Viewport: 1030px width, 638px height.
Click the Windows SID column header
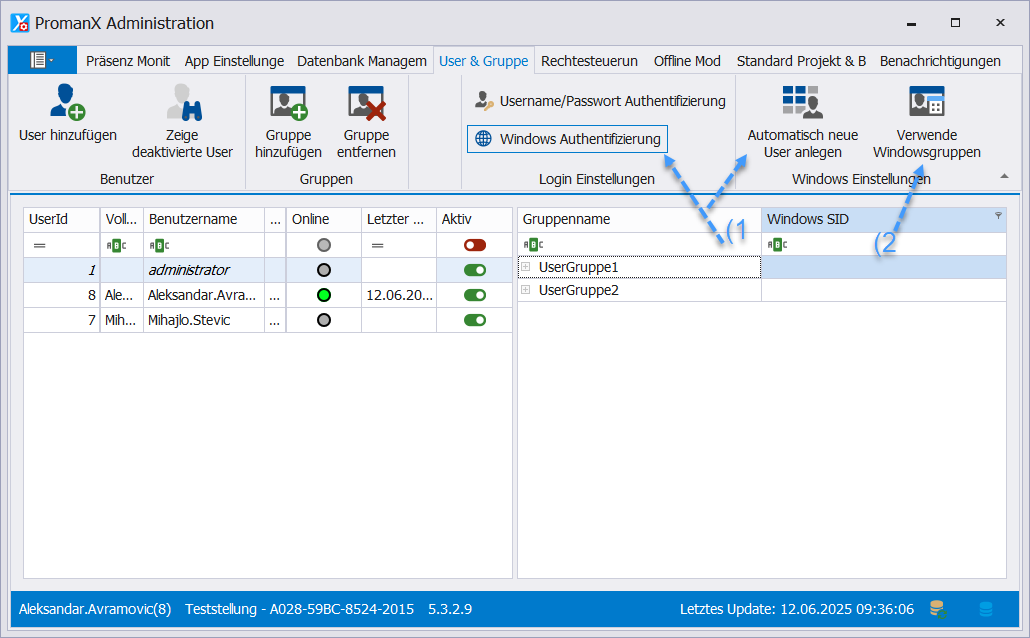884,219
